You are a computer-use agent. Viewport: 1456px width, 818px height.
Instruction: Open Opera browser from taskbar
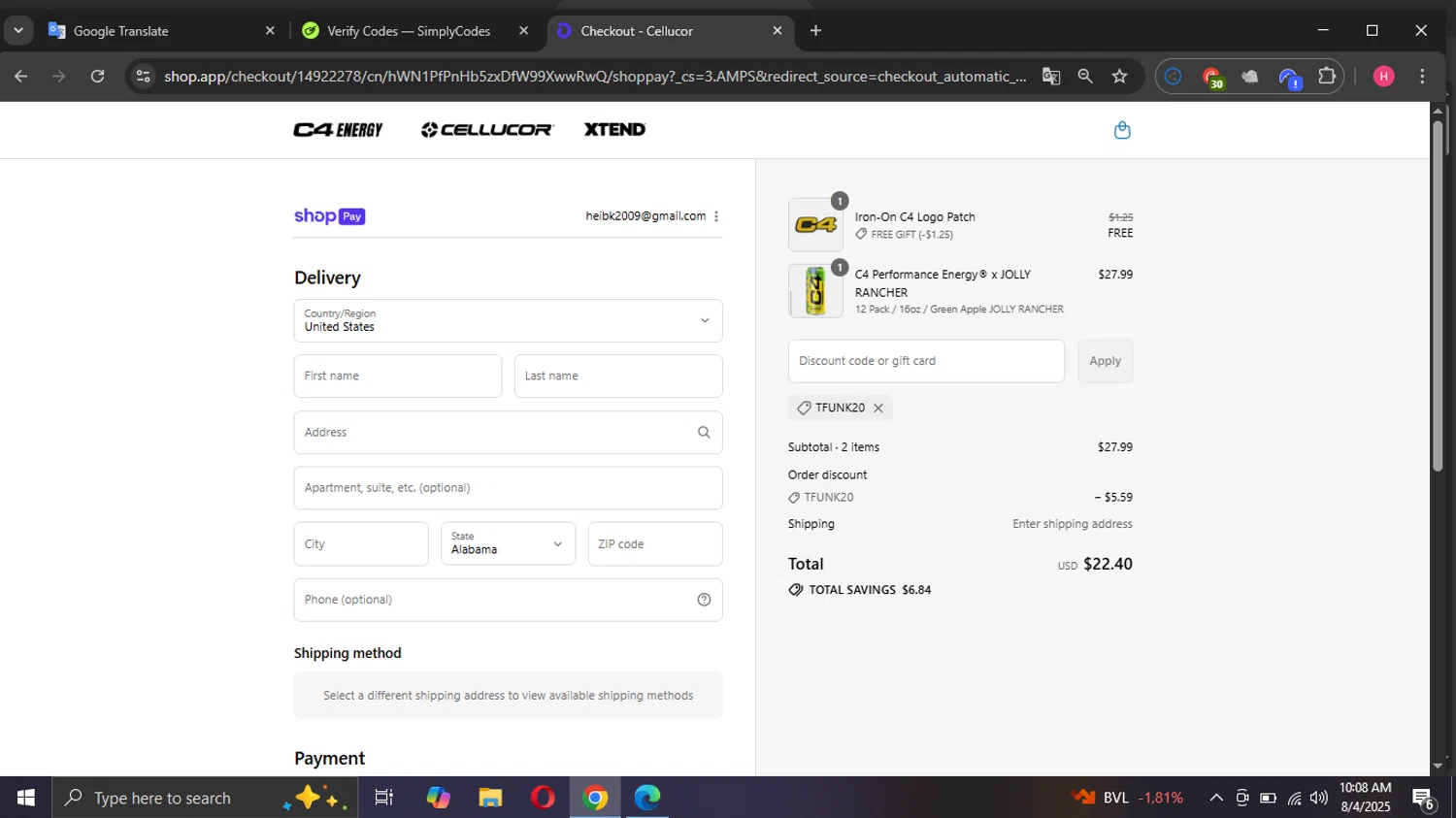(543, 798)
